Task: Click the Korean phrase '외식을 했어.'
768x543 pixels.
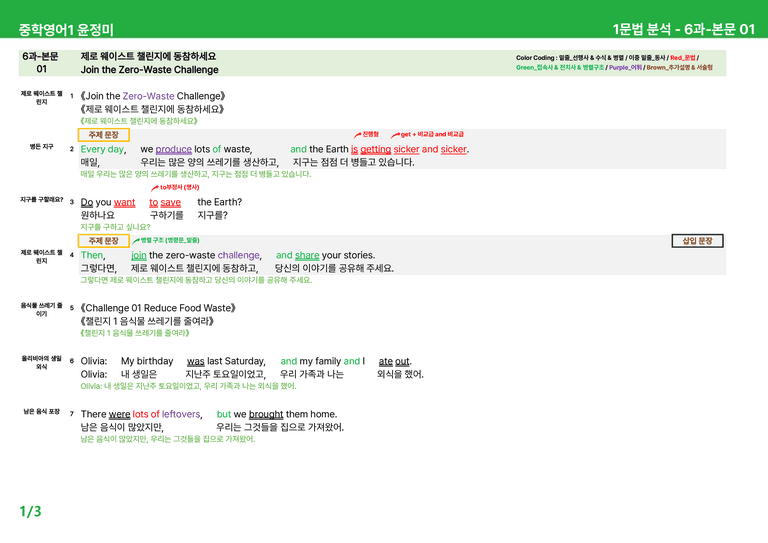Action: [x=400, y=375]
